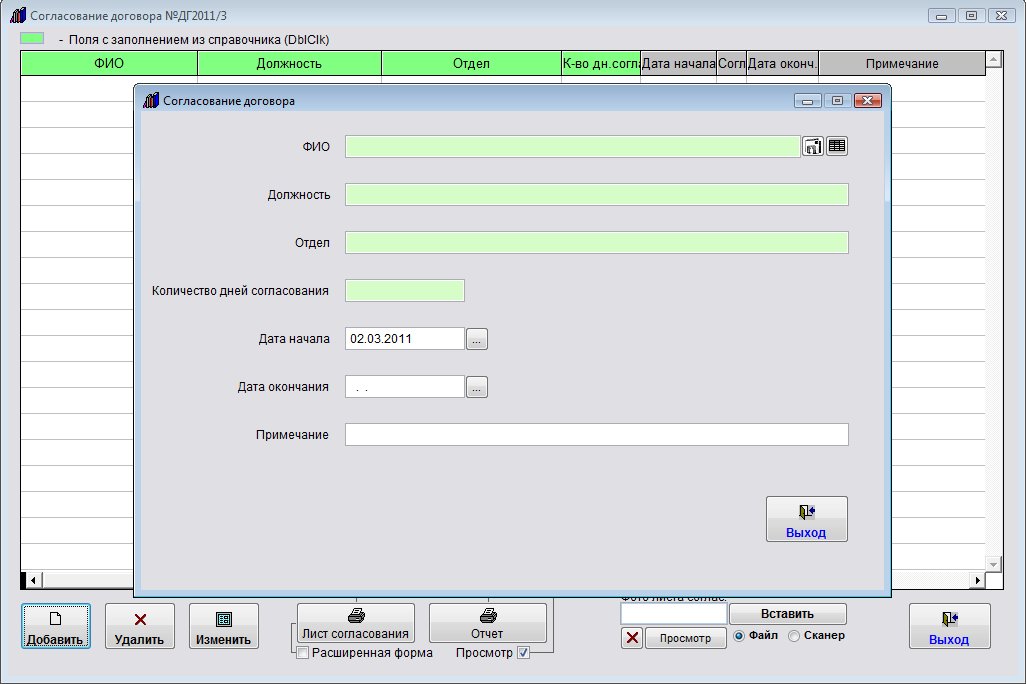Minimize the Согласование договора dialog
This screenshot has height=684, width=1027.
tap(808, 100)
